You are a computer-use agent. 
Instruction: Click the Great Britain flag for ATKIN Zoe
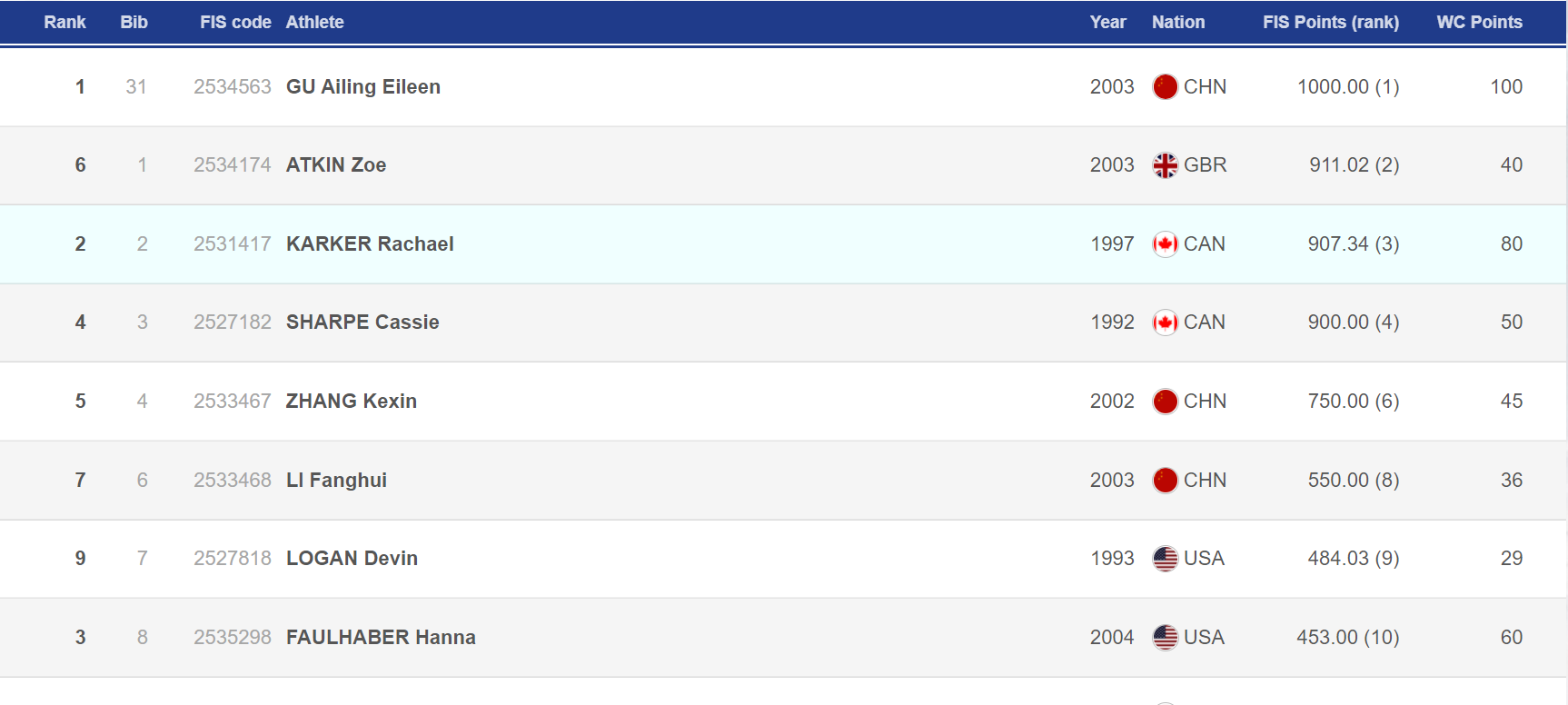tap(1165, 165)
